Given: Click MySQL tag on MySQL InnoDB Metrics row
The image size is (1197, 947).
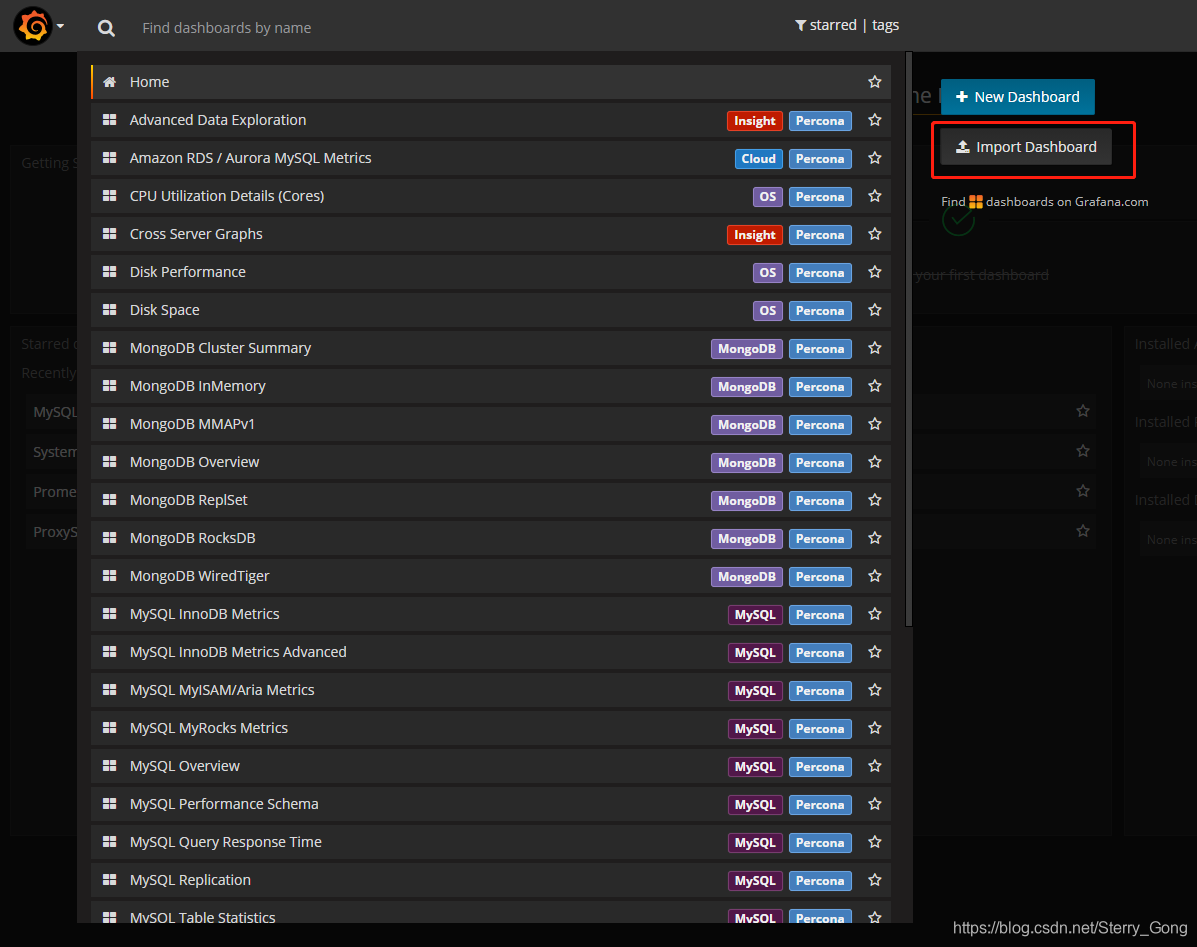Looking at the screenshot, I should 755,615.
